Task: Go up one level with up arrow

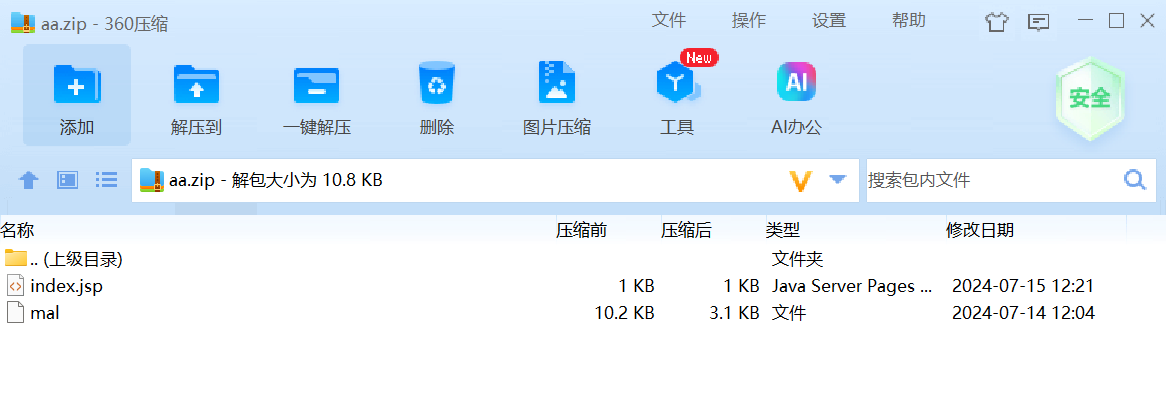Action: point(29,180)
